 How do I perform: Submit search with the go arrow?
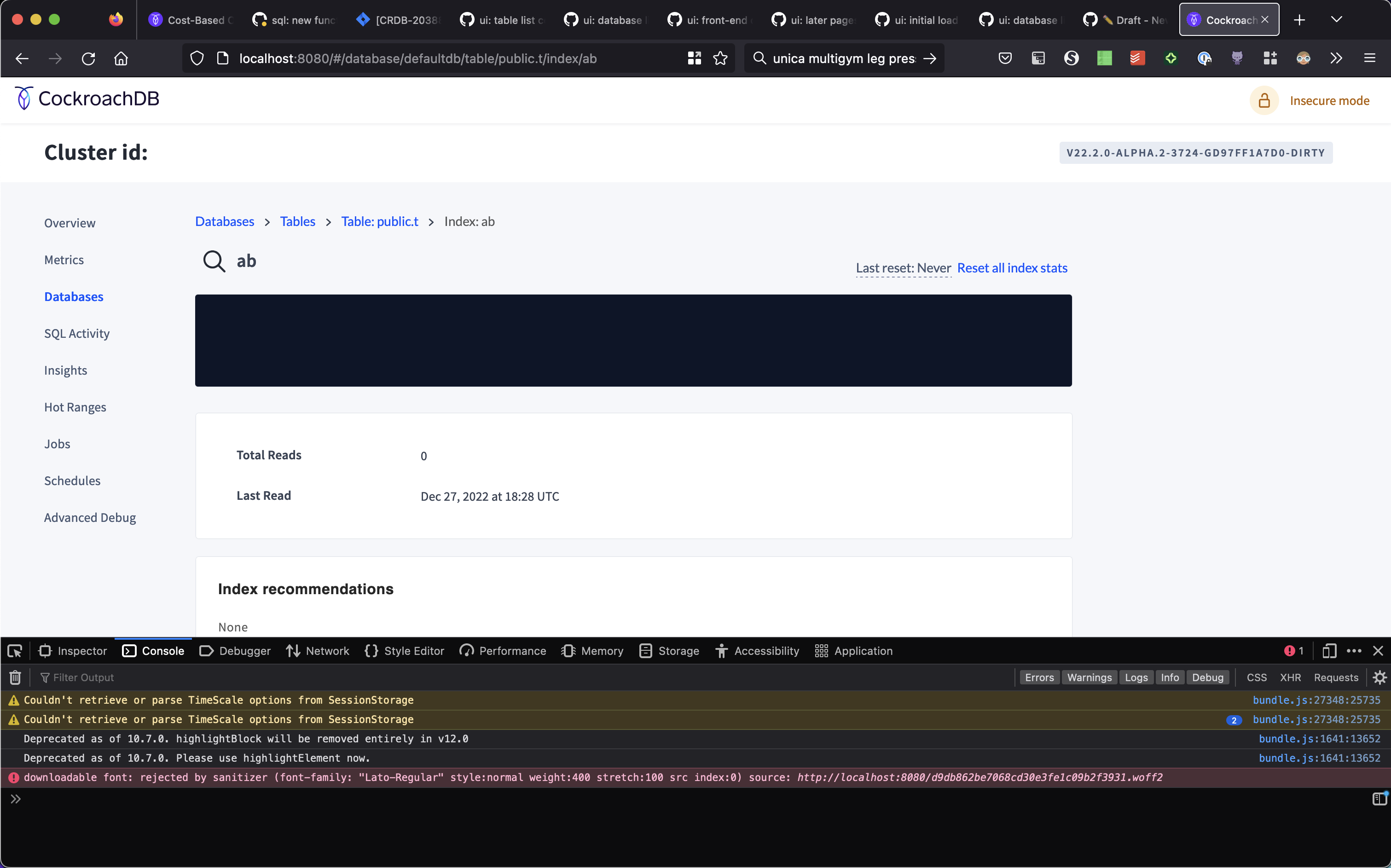[x=930, y=58]
